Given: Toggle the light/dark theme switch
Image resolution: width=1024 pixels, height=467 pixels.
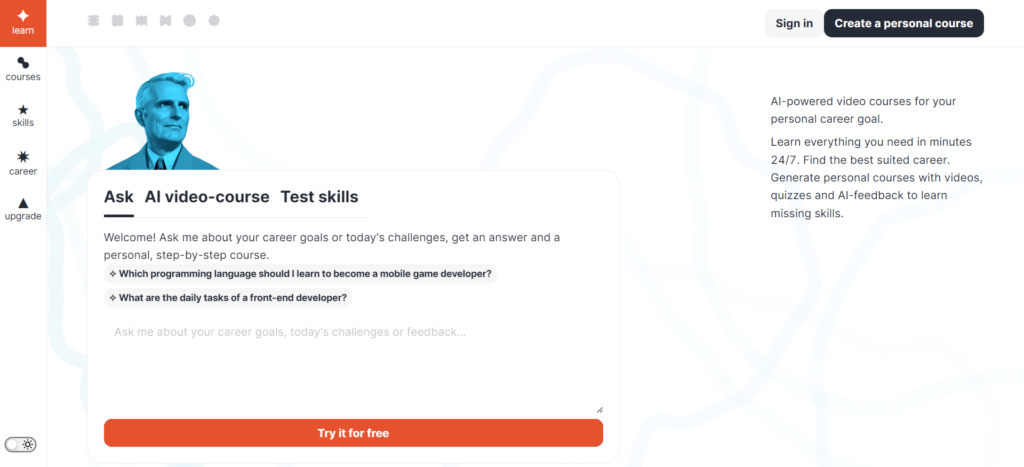Looking at the screenshot, I should [21, 444].
